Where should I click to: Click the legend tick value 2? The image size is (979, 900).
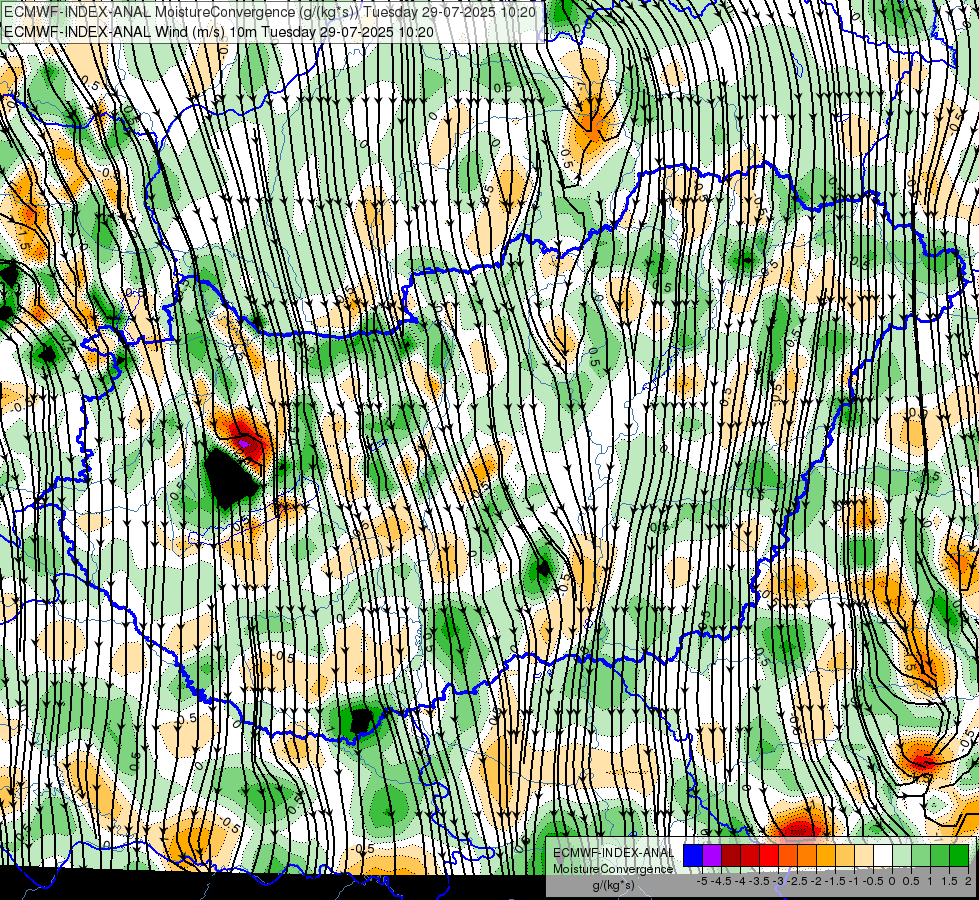click(x=968, y=881)
